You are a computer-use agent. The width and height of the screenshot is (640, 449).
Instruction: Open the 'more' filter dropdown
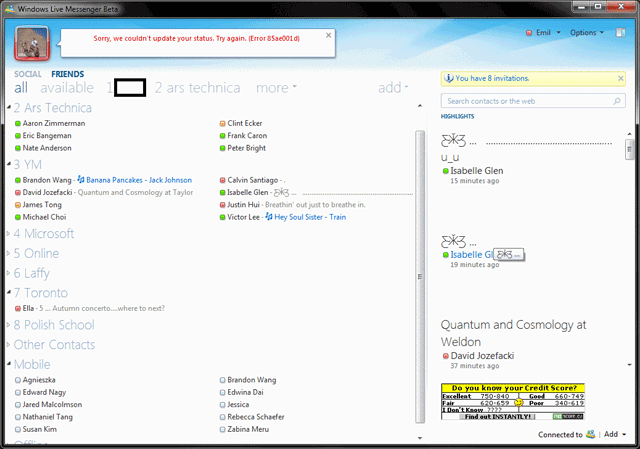[276, 88]
